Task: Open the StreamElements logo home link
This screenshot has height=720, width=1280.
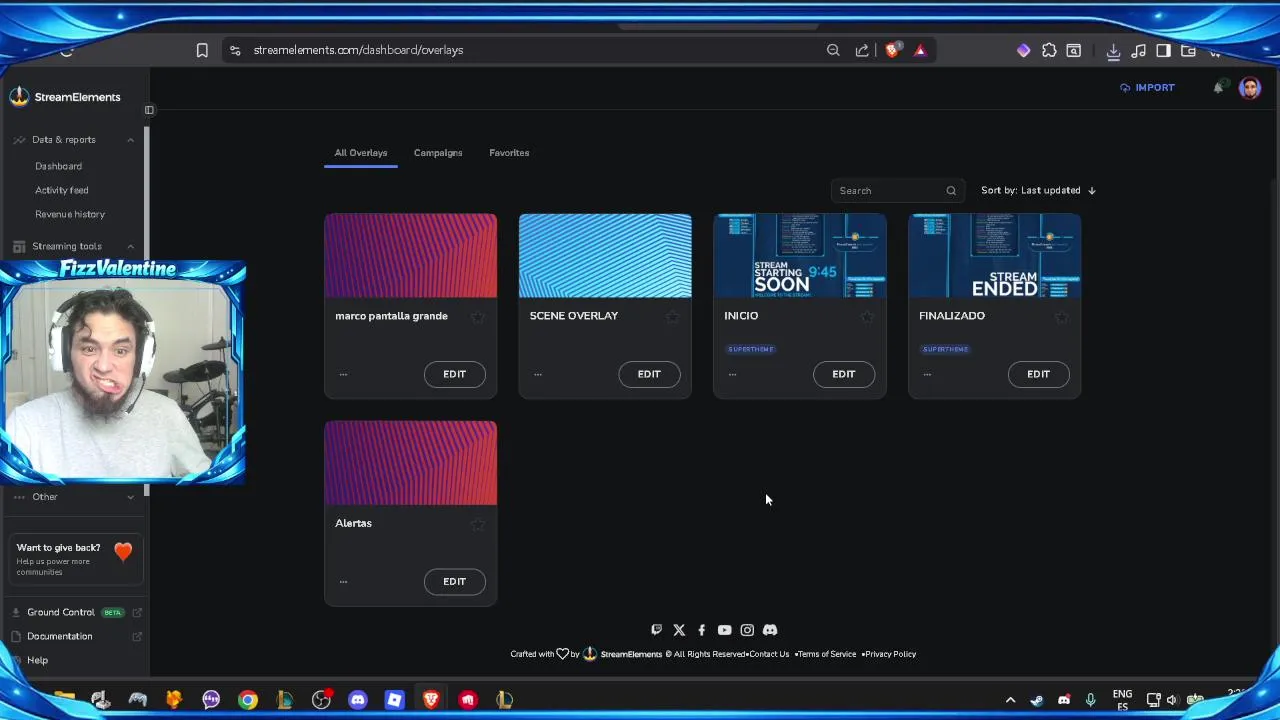Action: pyautogui.click(x=65, y=97)
